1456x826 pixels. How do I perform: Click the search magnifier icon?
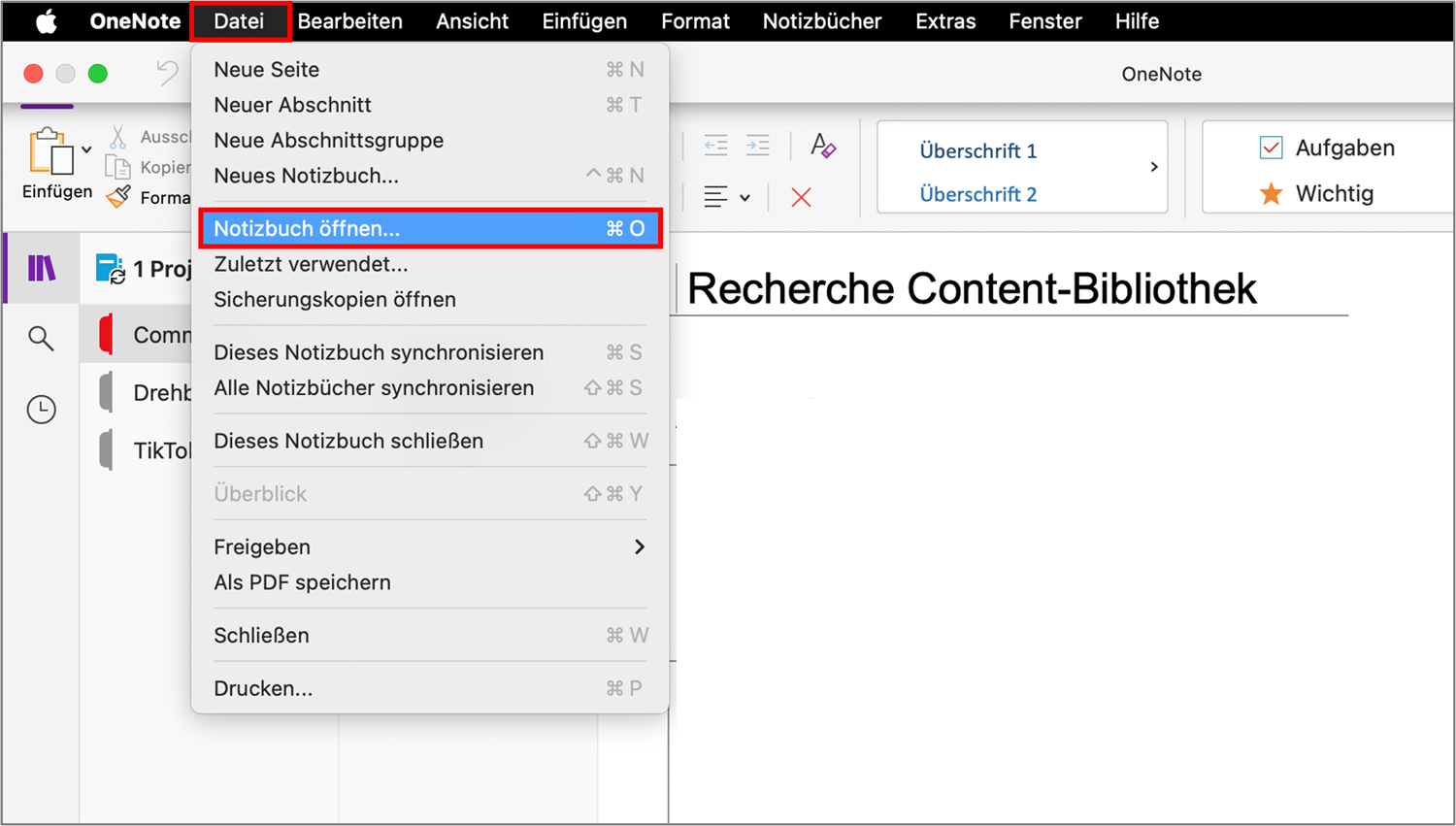click(41, 338)
